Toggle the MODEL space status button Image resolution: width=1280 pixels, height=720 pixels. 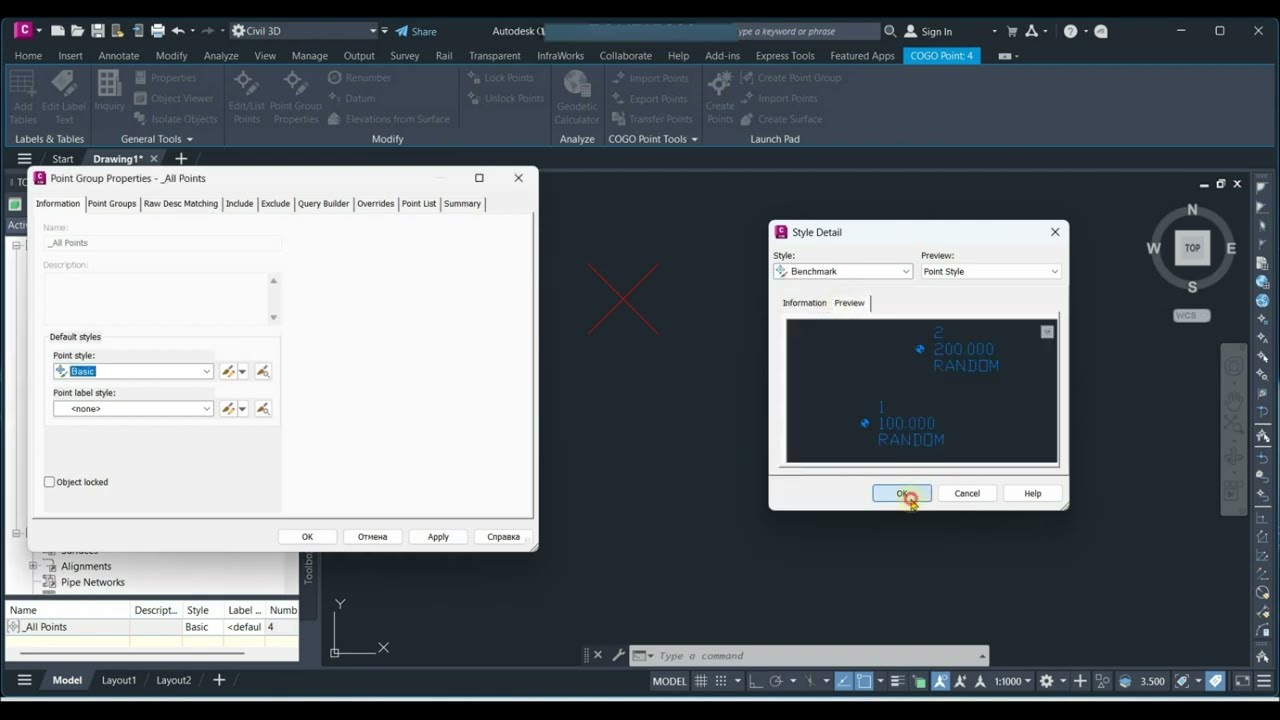tap(669, 681)
